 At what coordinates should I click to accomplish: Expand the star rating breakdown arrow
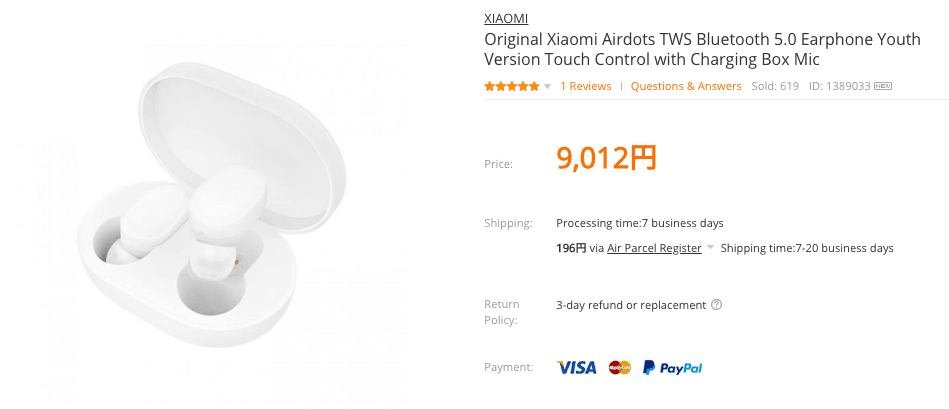click(x=547, y=87)
